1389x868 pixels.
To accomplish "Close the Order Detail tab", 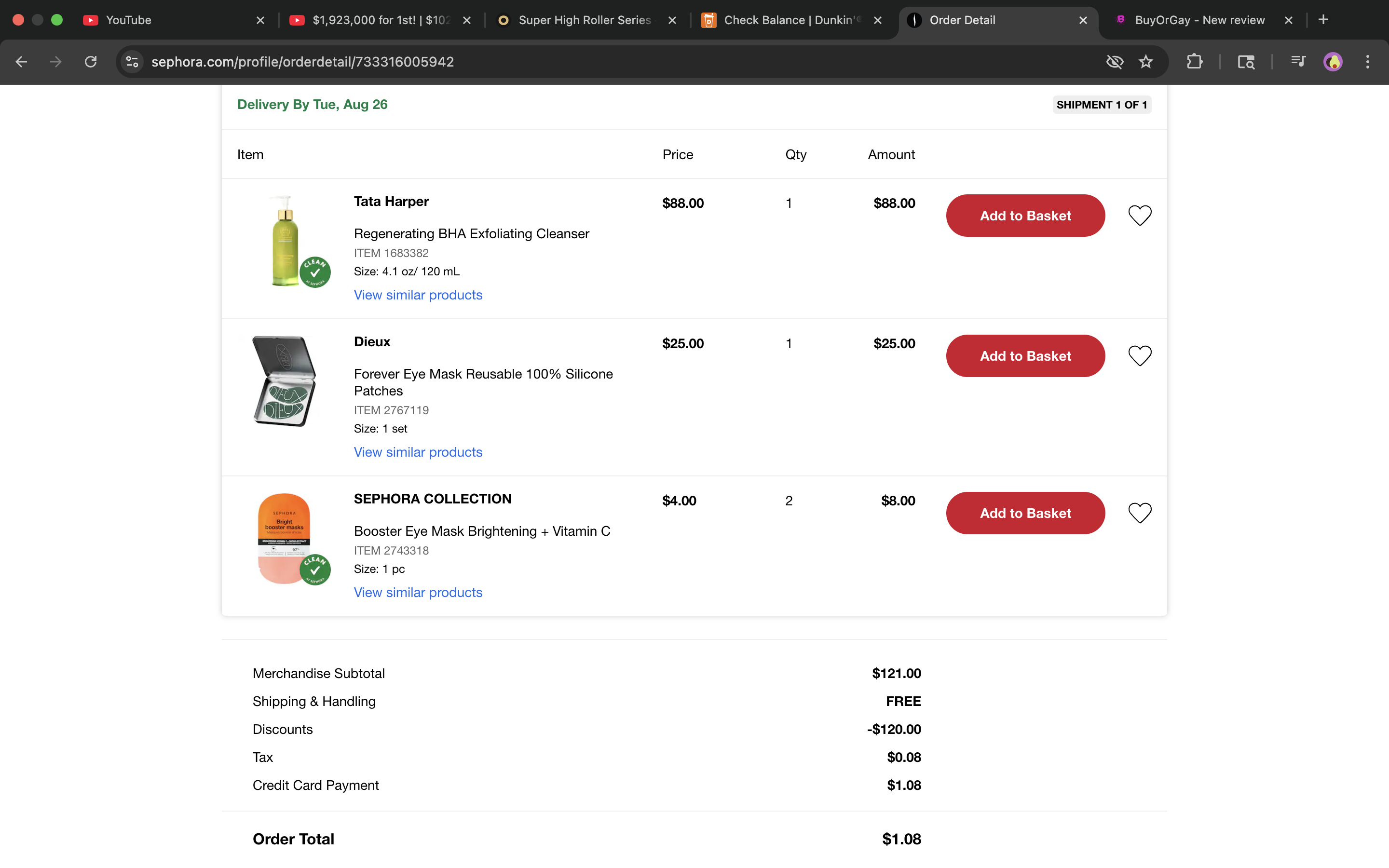I will (x=1083, y=20).
